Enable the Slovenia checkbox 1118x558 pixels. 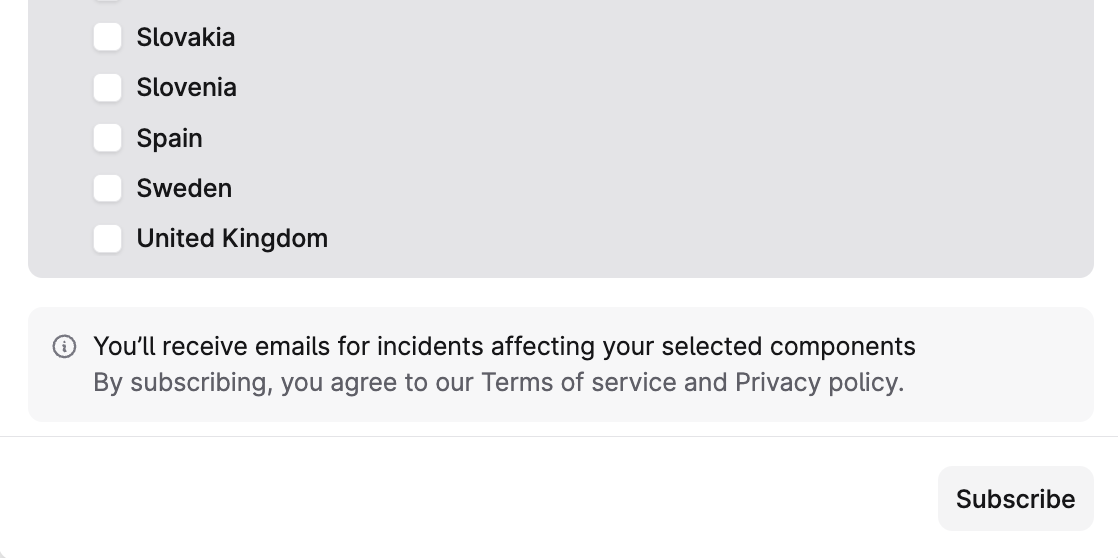108,88
